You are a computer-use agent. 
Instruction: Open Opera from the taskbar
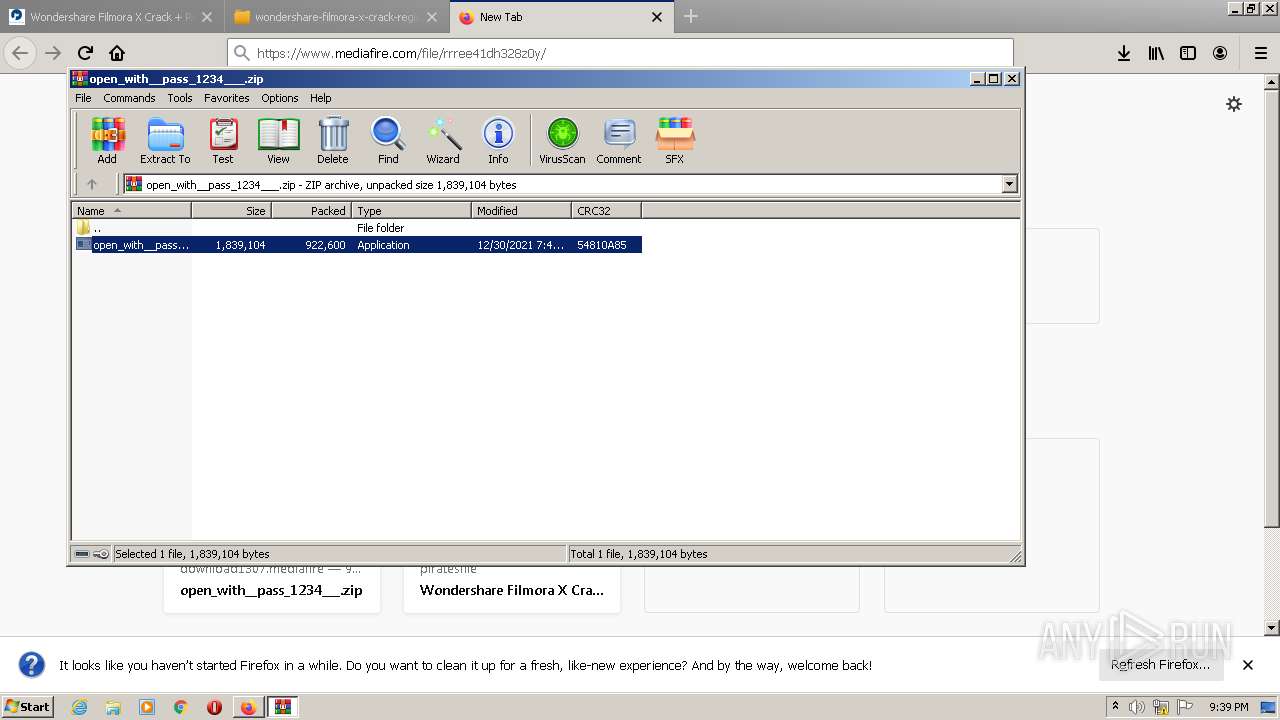pos(214,707)
